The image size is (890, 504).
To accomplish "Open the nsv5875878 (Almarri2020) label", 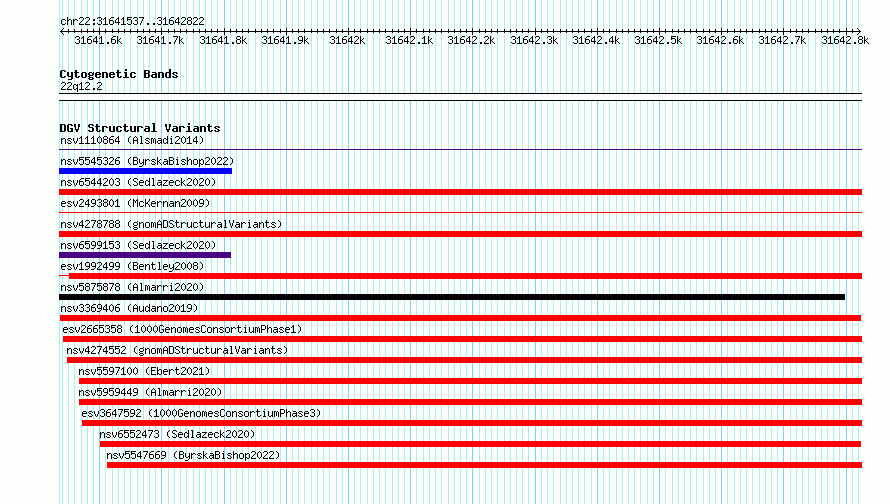I will pyautogui.click(x=132, y=287).
